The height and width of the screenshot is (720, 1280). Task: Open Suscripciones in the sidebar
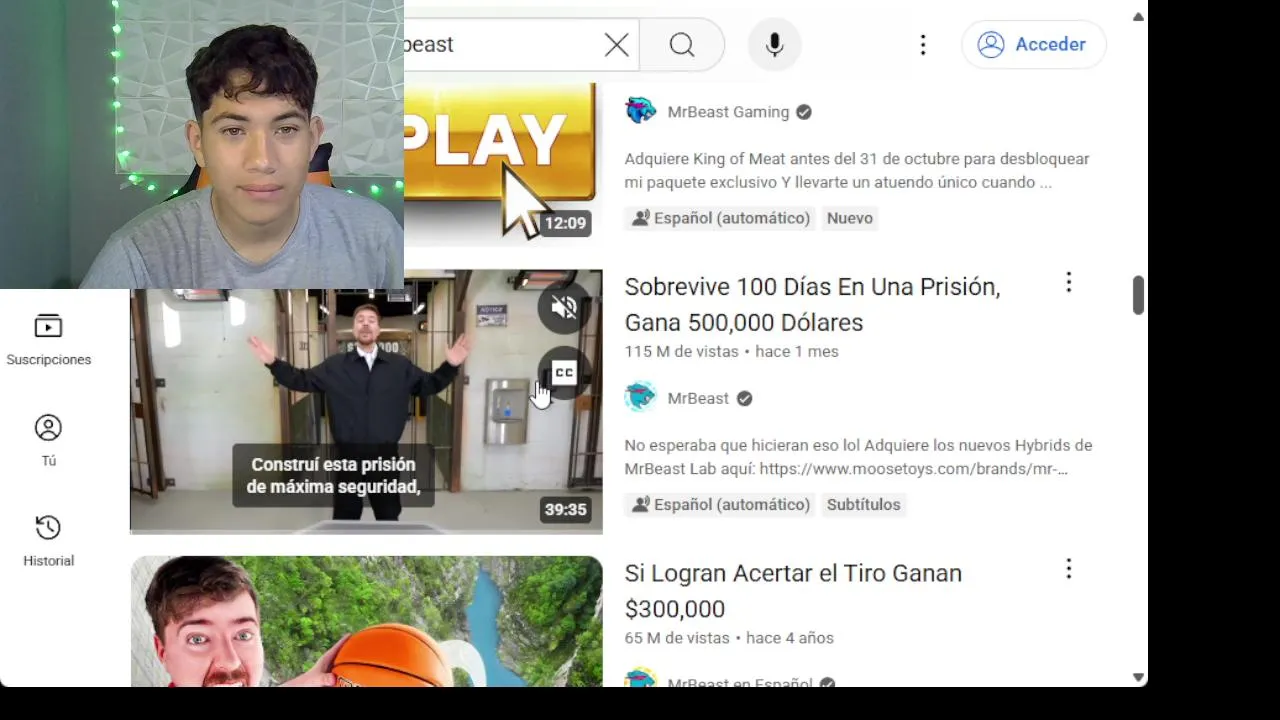(x=48, y=340)
